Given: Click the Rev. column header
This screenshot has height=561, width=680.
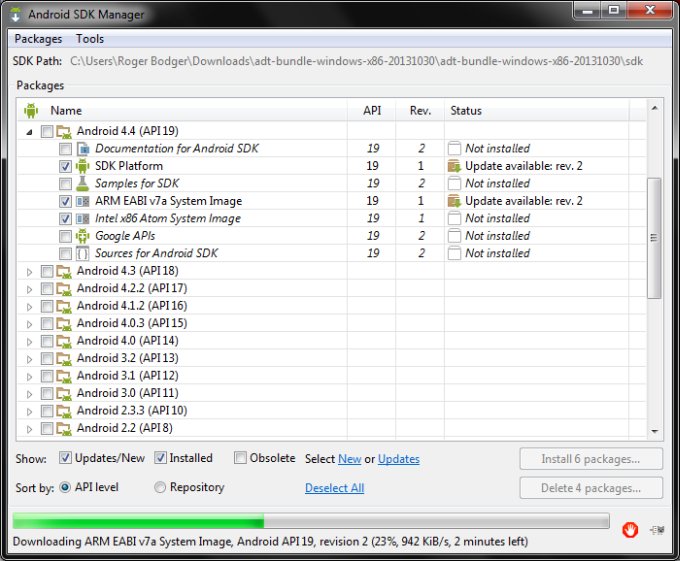Looking at the screenshot, I should 420,111.
